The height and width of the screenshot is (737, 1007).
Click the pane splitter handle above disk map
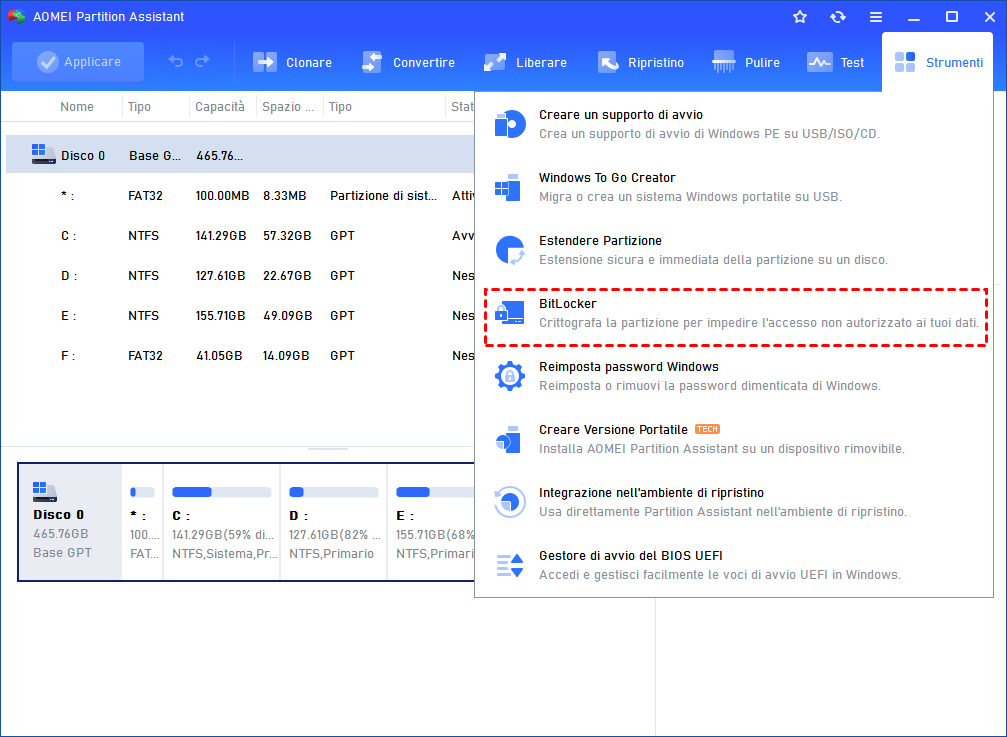tap(328, 449)
